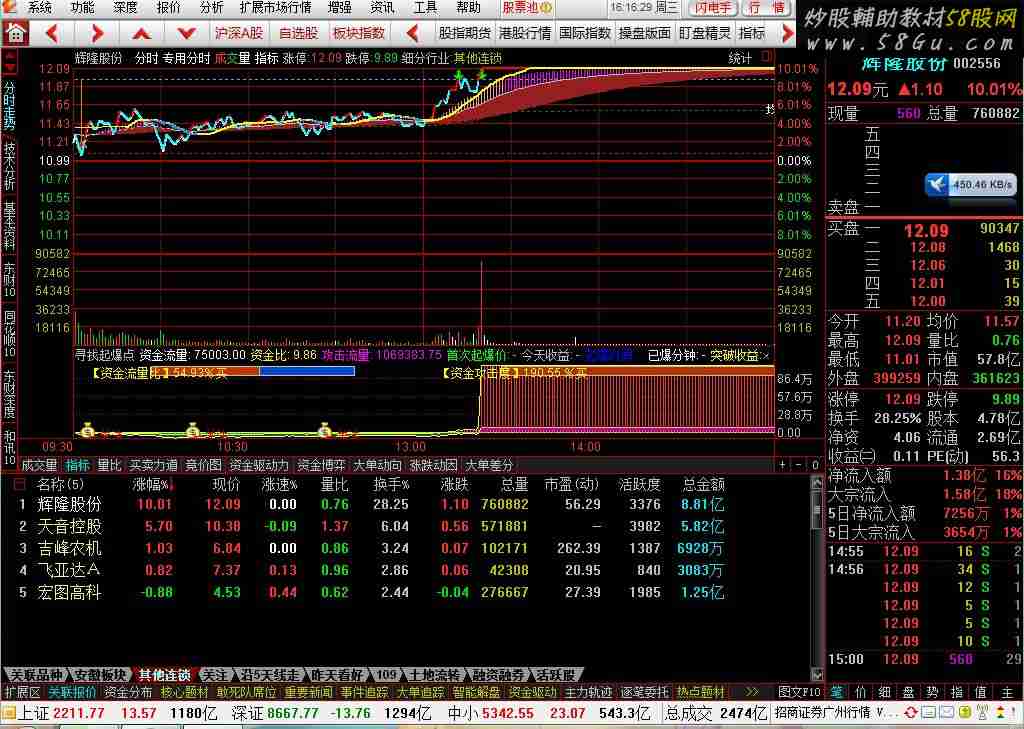Go to previous stock with up arrow
Viewport: 1024px width, 729px height.
click(142, 33)
